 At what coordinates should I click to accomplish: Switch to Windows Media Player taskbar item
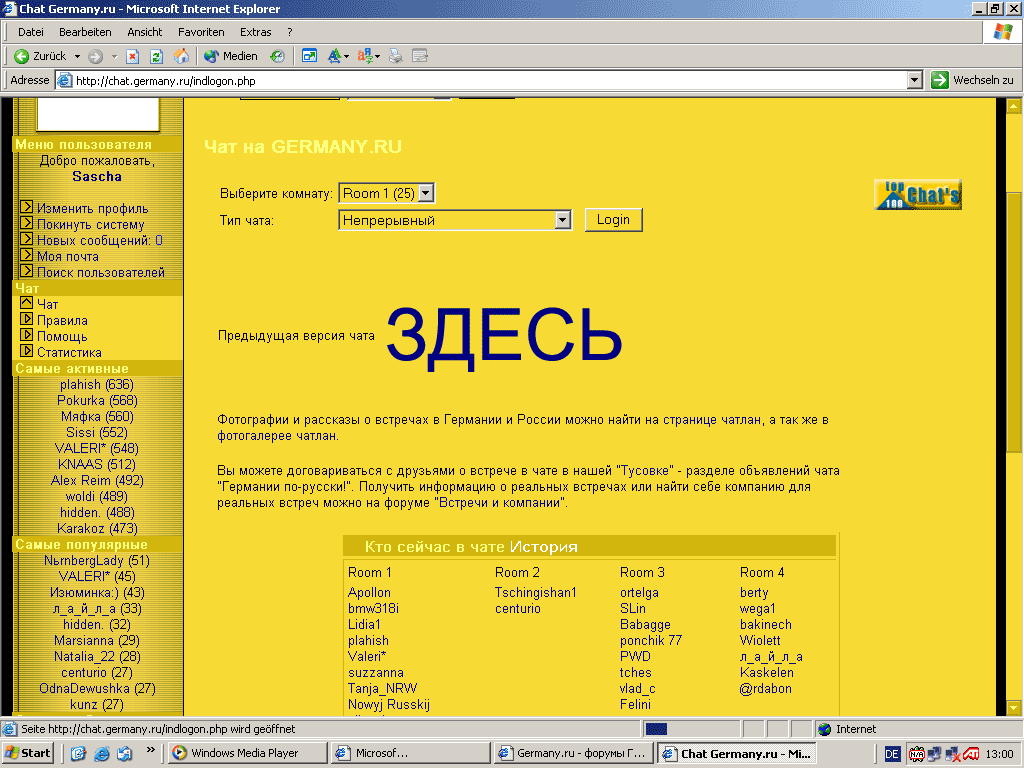click(247, 753)
